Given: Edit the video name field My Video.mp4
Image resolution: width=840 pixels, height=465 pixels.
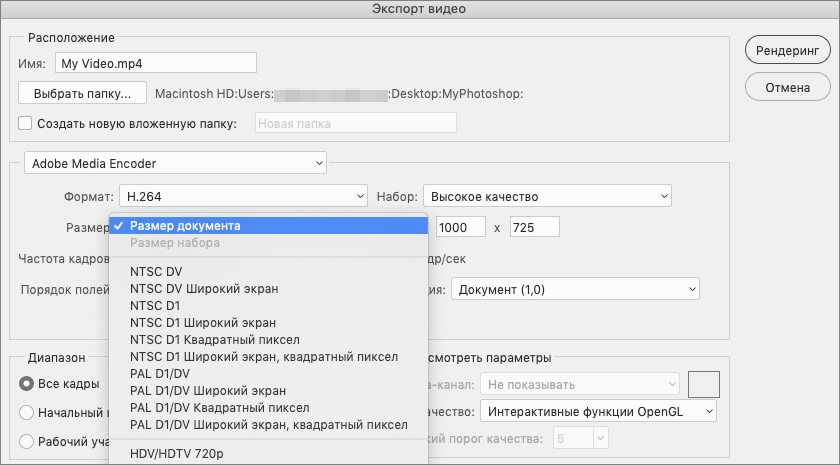Looking at the screenshot, I should click(x=156, y=62).
